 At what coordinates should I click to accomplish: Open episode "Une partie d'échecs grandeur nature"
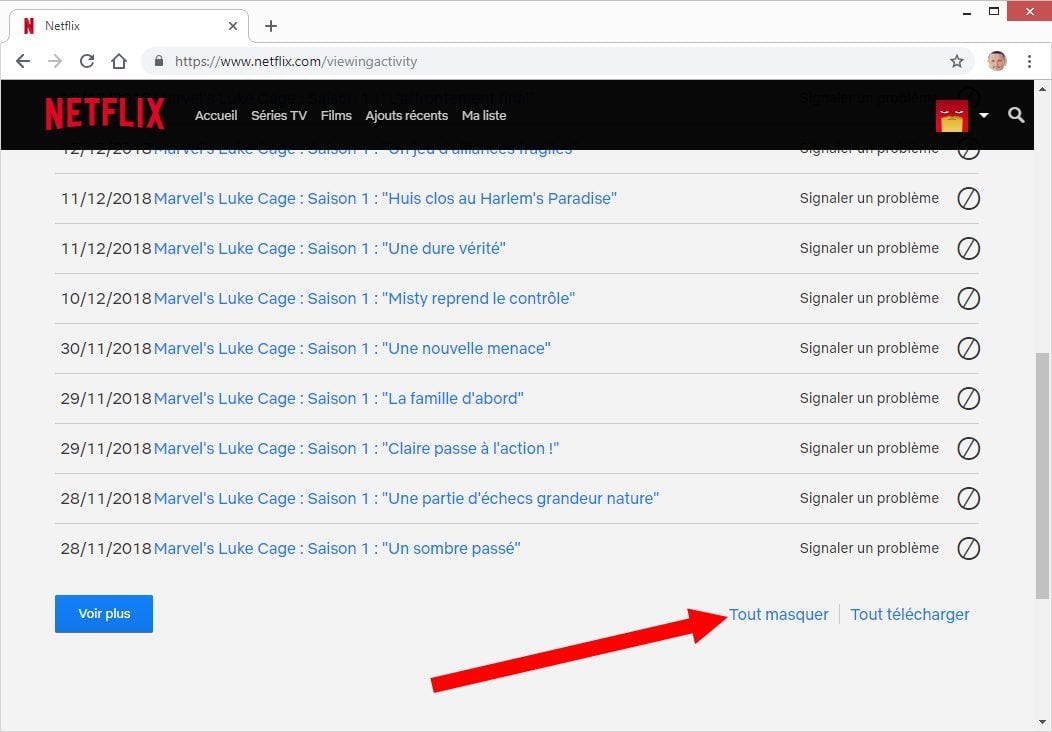tap(407, 499)
